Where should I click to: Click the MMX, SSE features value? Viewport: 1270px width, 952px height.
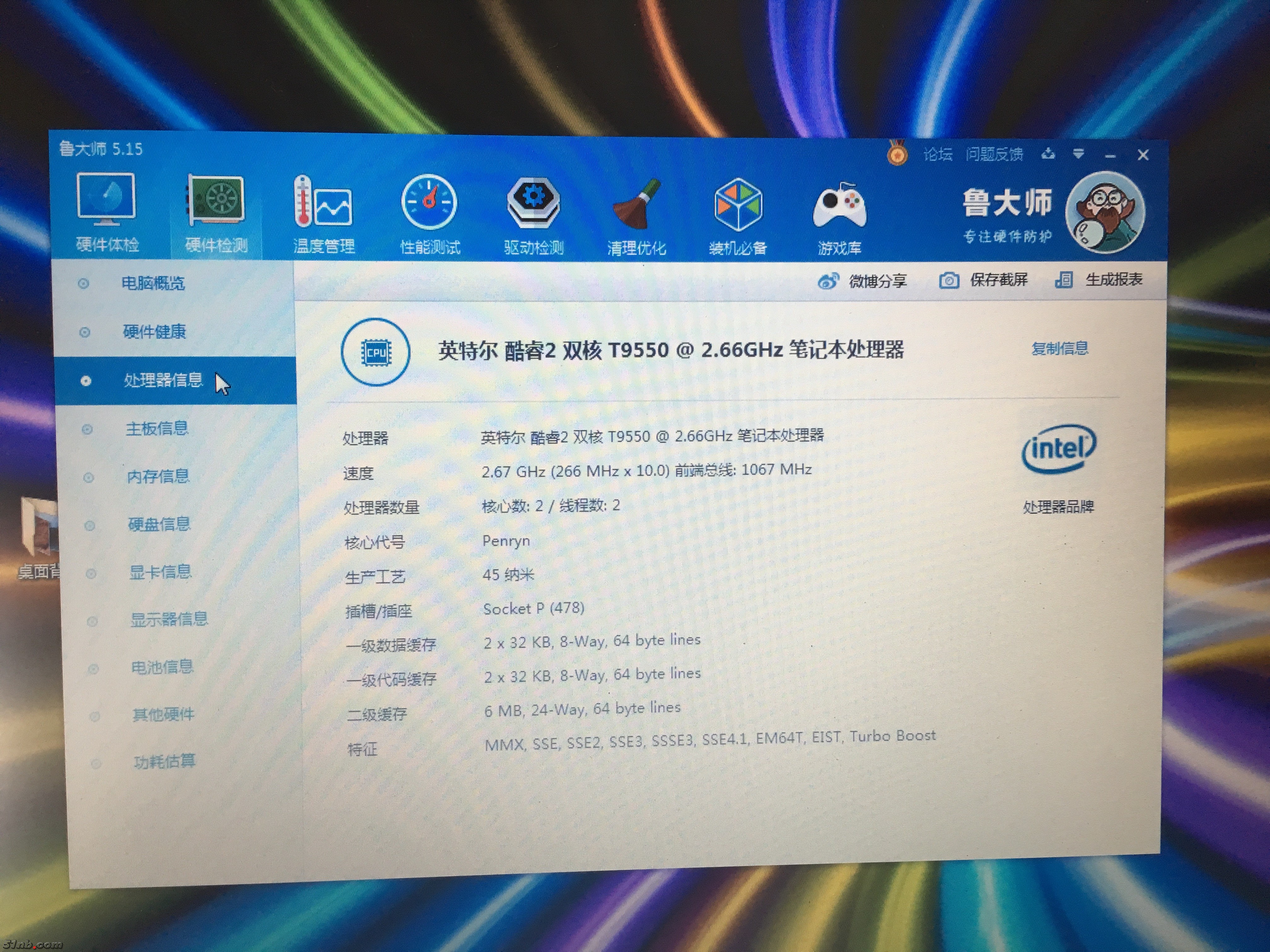710,740
